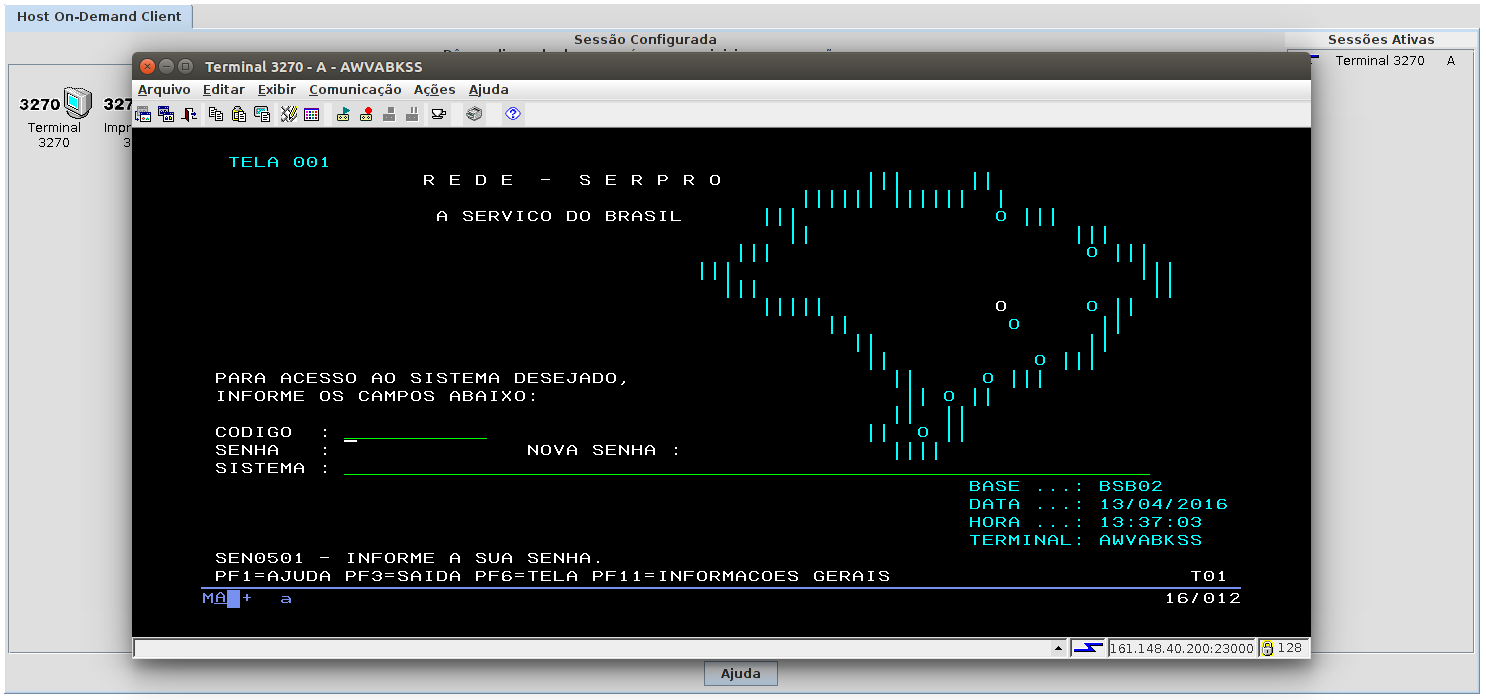Screen dimensions: 1486x700
Task: Click the CODIGO input field
Action: click(415, 433)
